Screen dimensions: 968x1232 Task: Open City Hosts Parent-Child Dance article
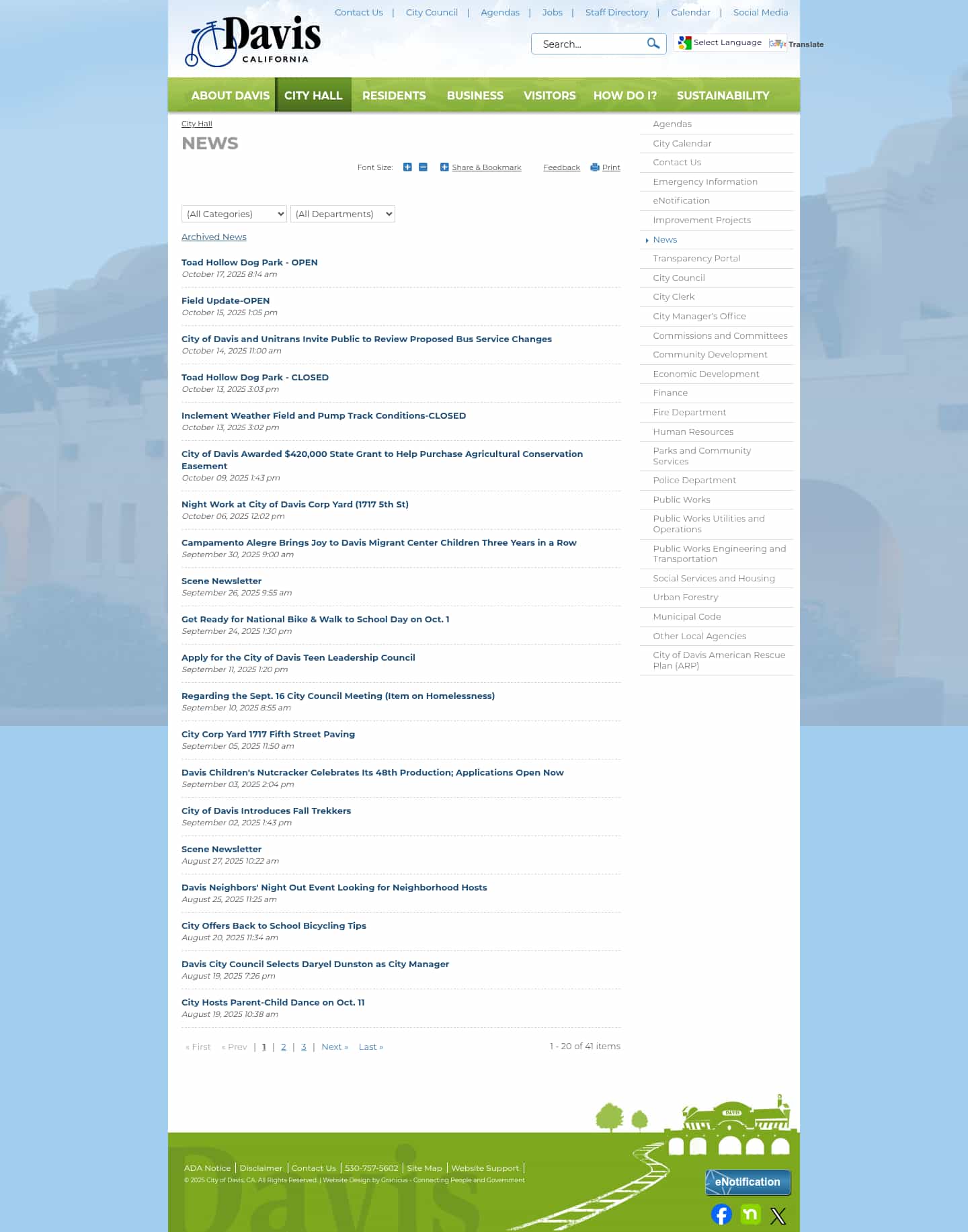(273, 1003)
